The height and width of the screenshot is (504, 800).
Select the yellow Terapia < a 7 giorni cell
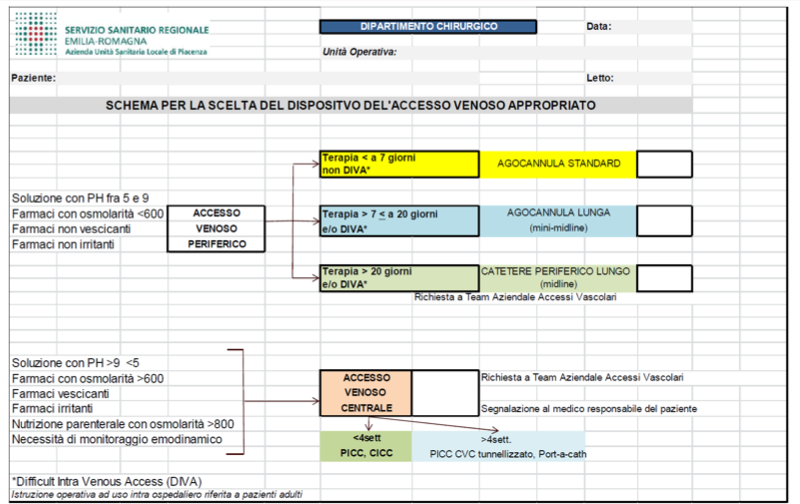pyautogui.click(x=394, y=164)
